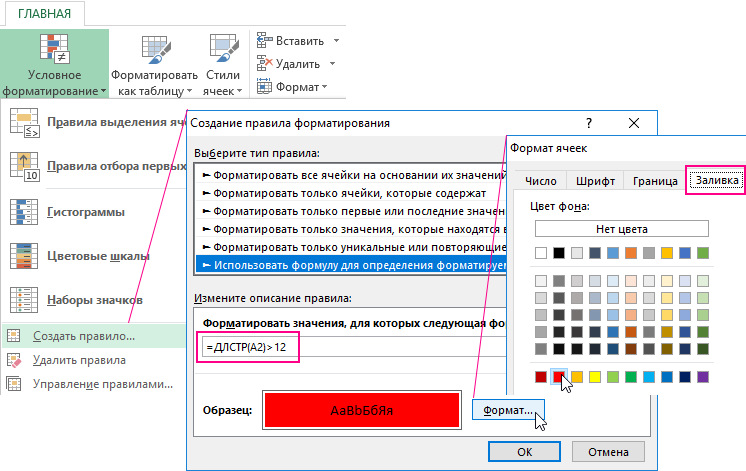The height and width of the screenshot is (471, 746).
Task: Pick the light blue standard color swatch
Action: (649, 377)
